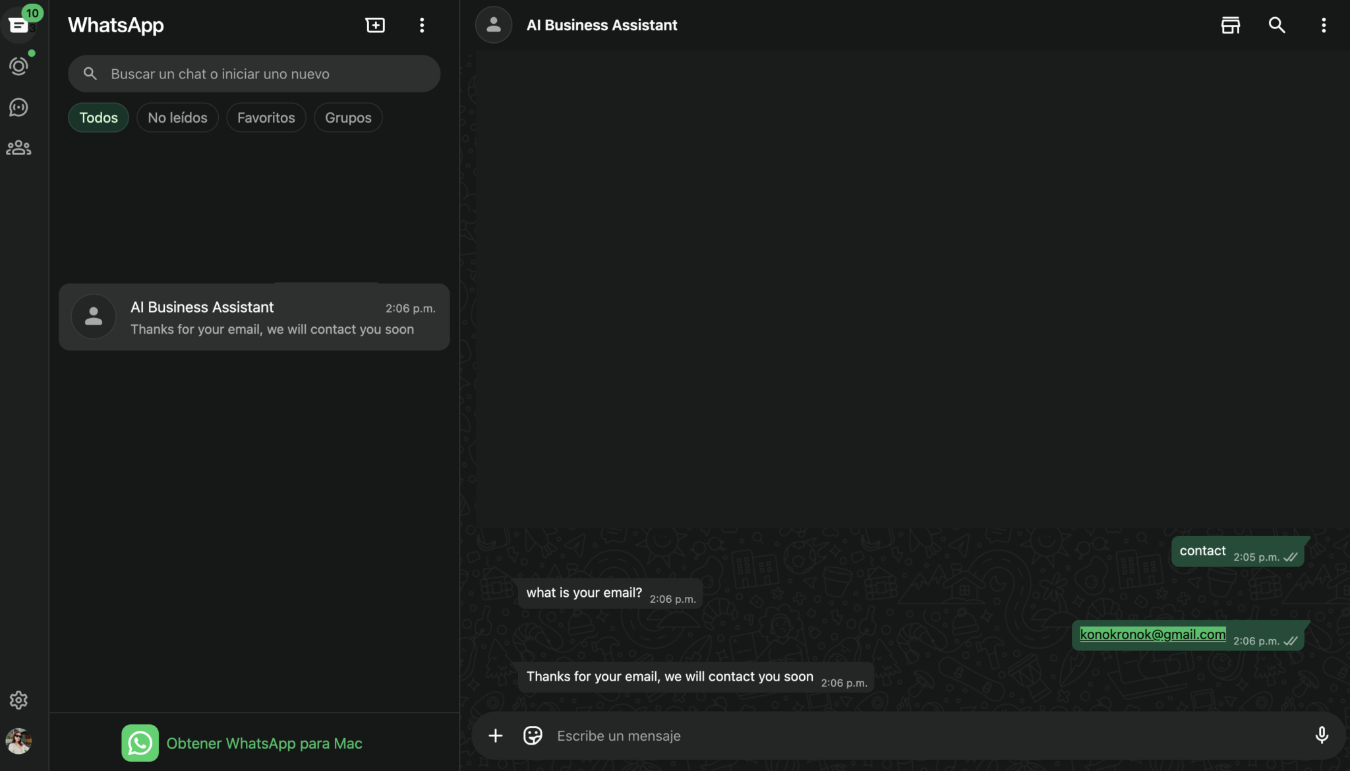Image resolution: width=1350 pixels, height=771 pixels.
Task: Click the new chat icon
Action: (x=375, y=25)
